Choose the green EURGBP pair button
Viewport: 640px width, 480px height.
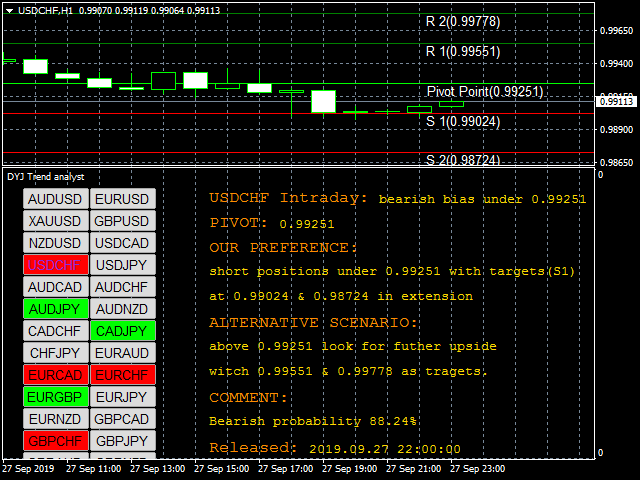click(56, 397)
